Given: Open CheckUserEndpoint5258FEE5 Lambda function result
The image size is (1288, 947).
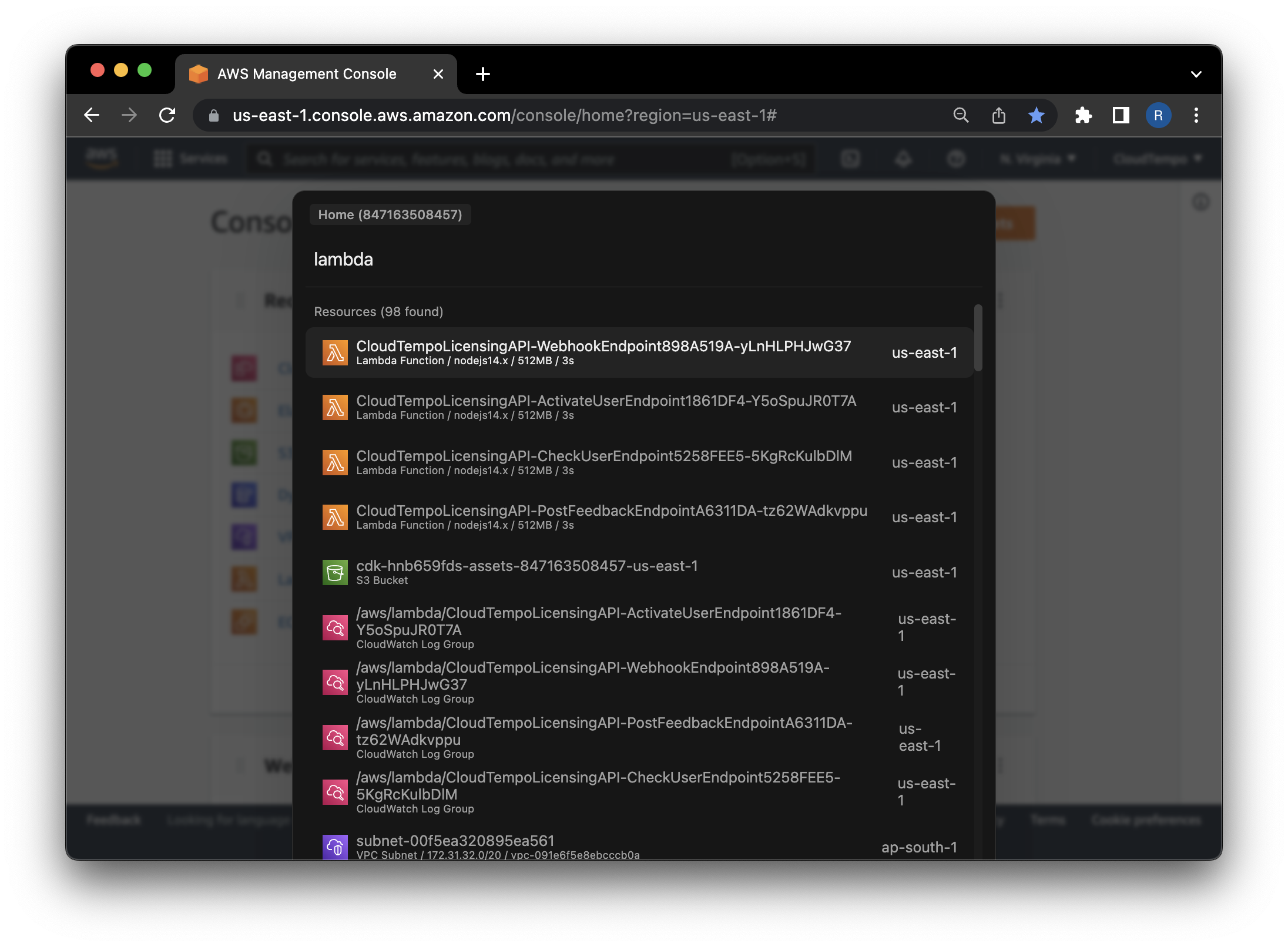Looking at the screenshot, I should [x=639, y=462].
